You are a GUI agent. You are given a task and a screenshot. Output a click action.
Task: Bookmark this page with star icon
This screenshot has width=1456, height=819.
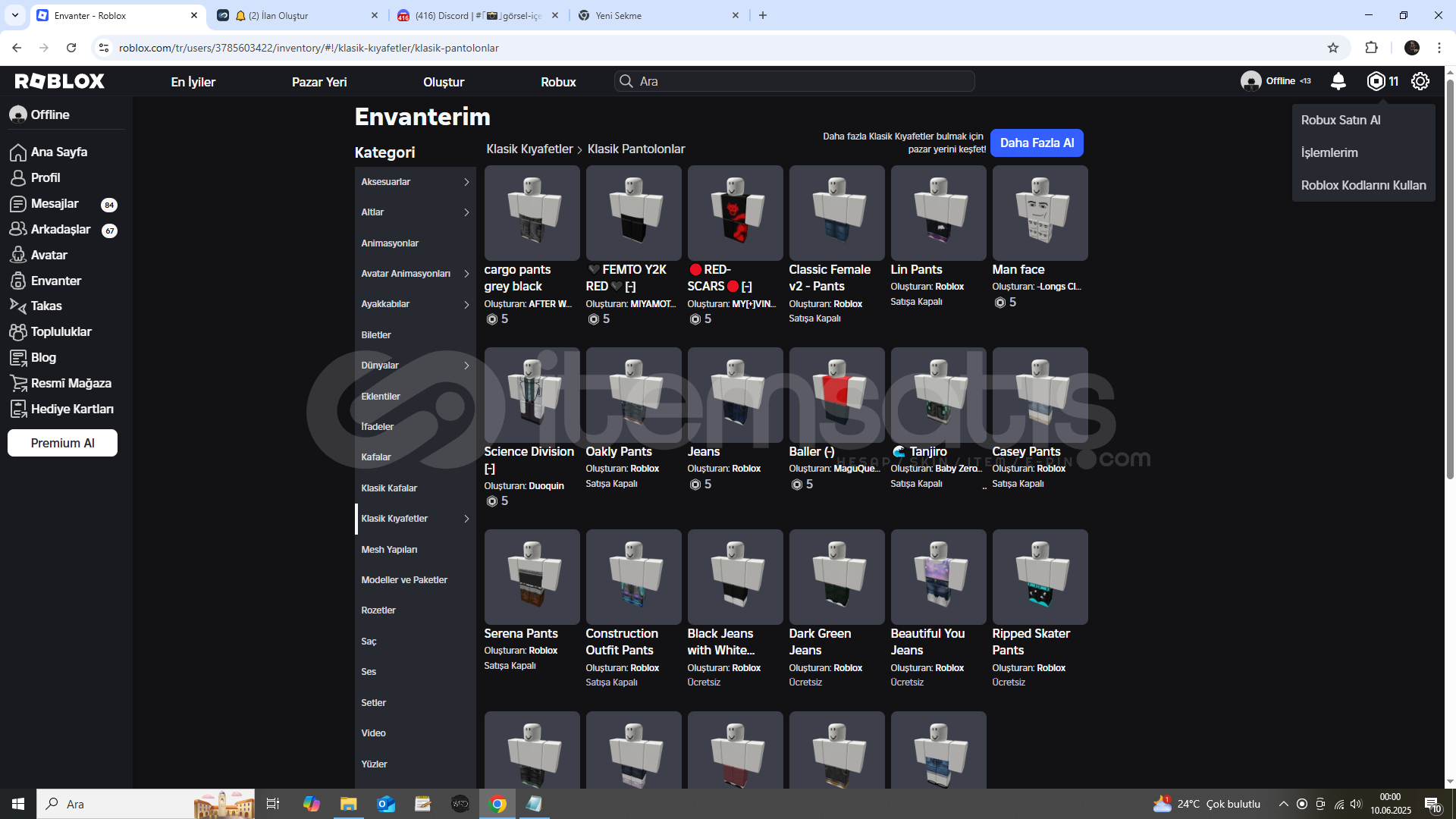(x=1333, y=48)
